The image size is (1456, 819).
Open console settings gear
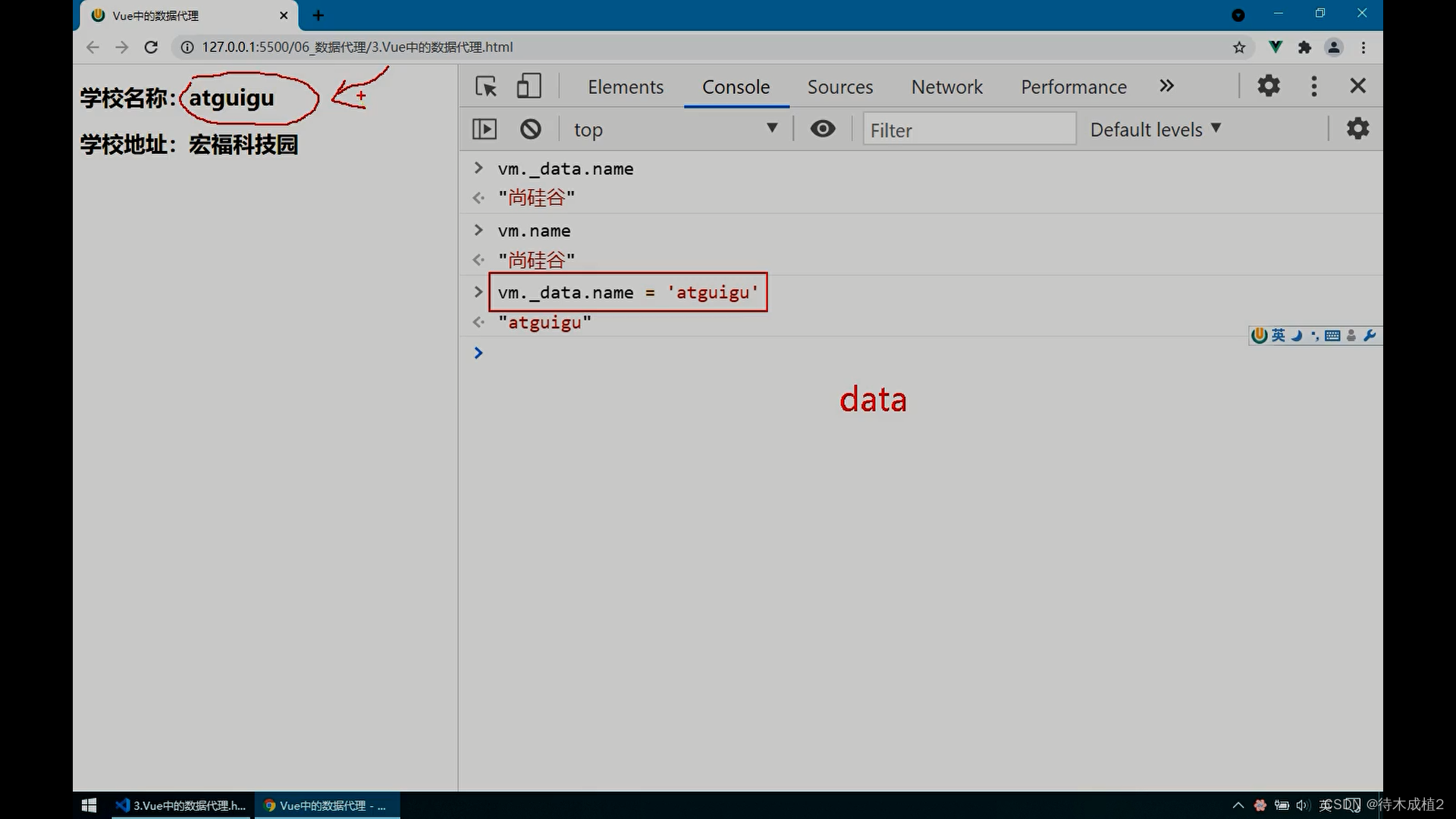[x=1357, y=128]
